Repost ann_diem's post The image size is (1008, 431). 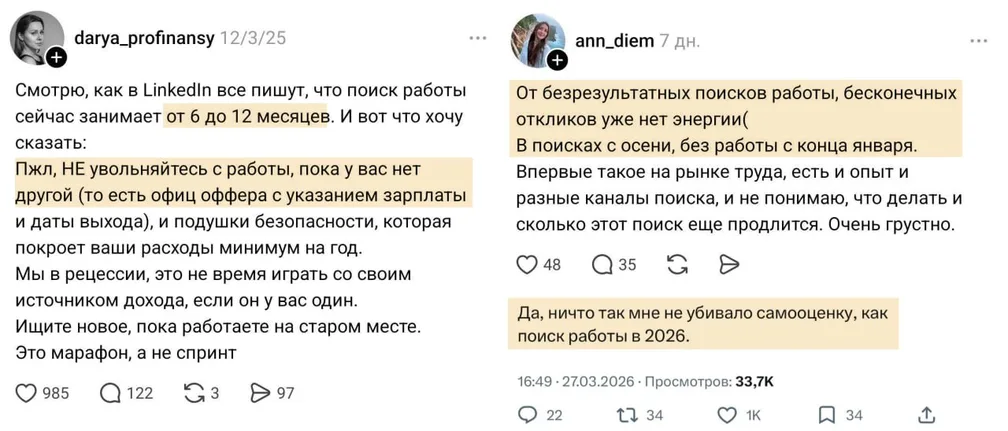pyautogui.click(x=676, y=265)
